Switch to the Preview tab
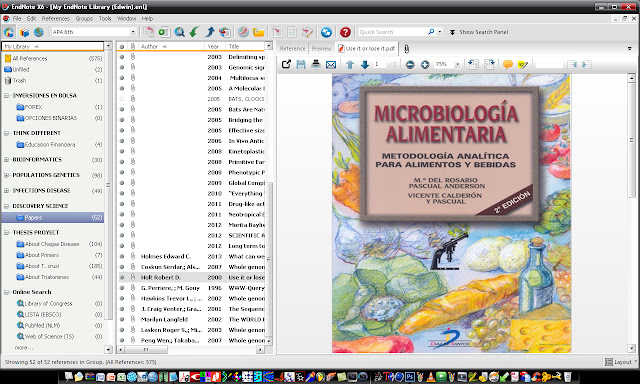 [x=322, y=49]
